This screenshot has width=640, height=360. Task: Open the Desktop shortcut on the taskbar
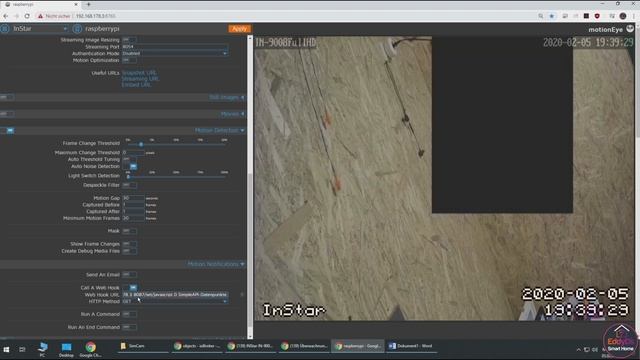point(66,349)
